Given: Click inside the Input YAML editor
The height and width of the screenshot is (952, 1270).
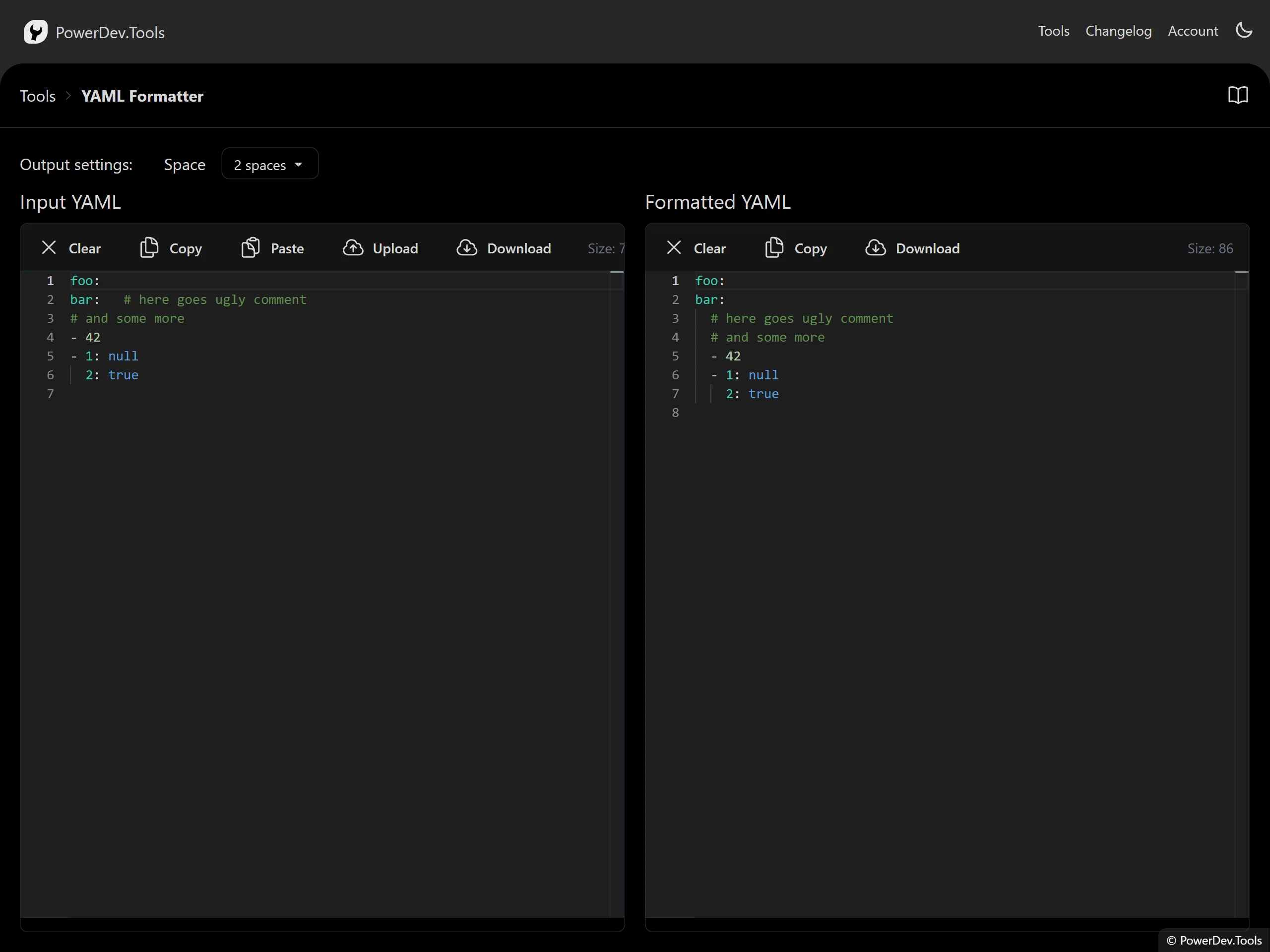Looking at the screenshot, I should 321,574.
